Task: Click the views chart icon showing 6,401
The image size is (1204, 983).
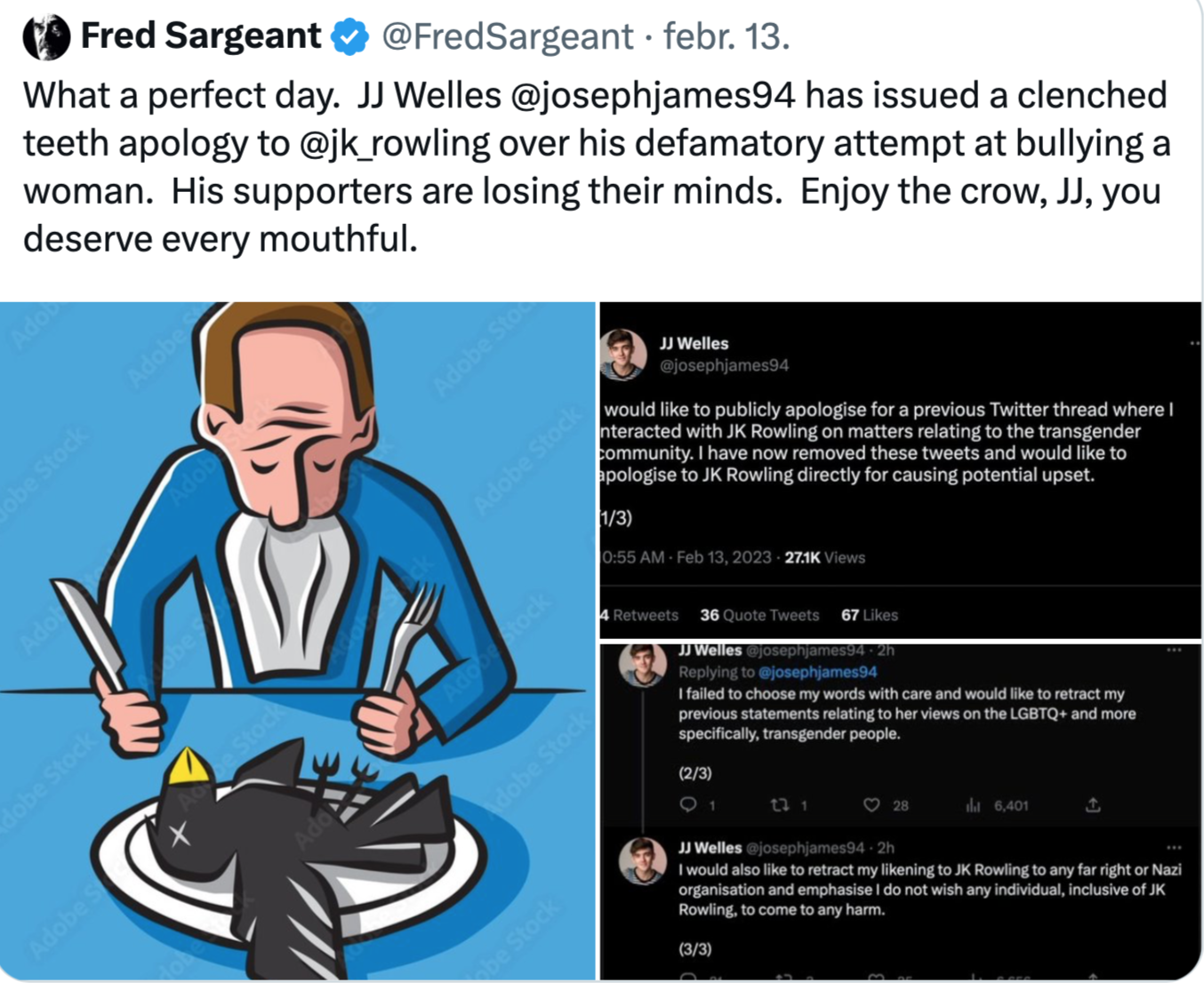Action: click(974, 805)
